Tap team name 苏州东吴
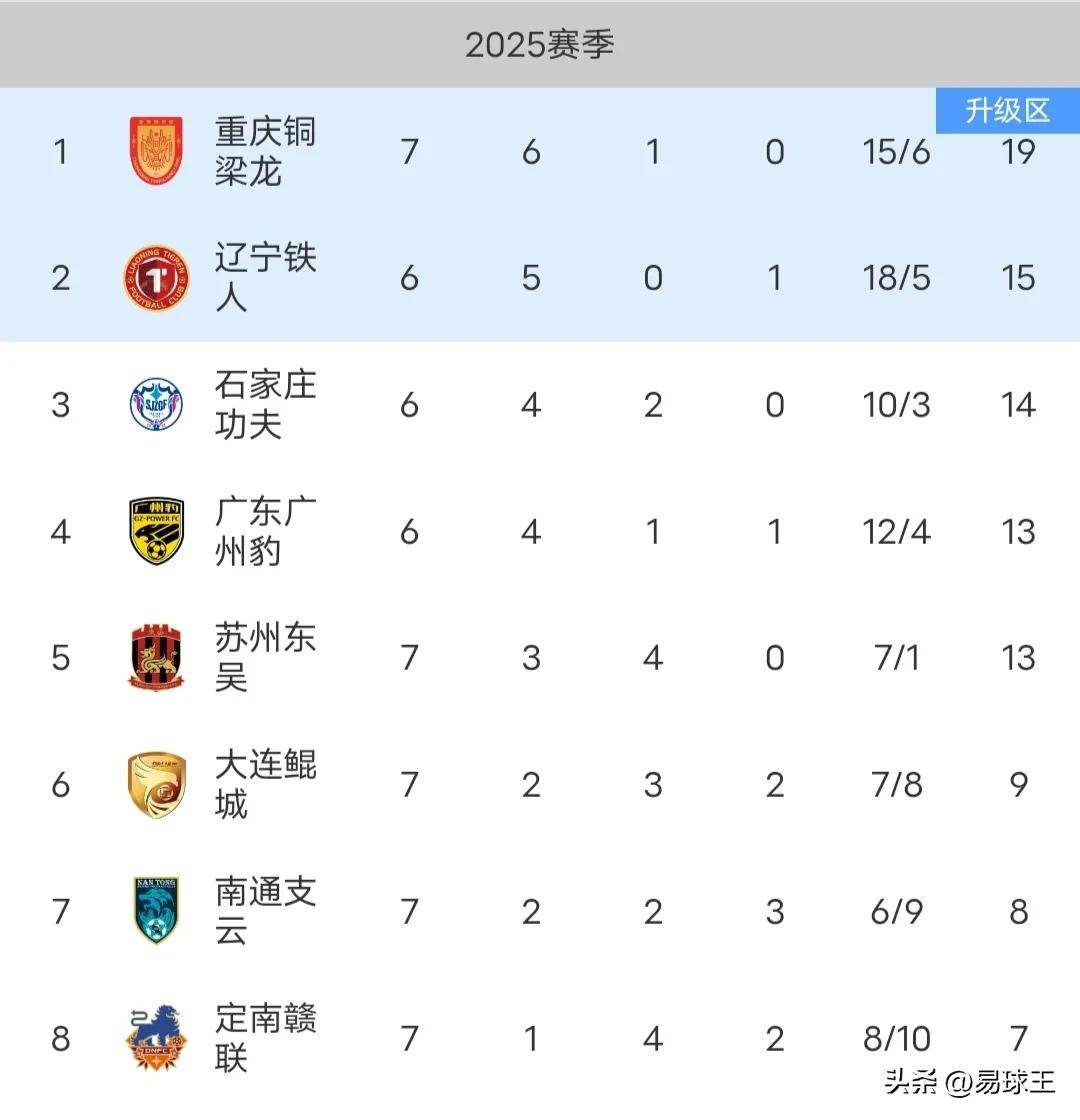Viewport: 1080px width, 1120px height. pos(265,657)
